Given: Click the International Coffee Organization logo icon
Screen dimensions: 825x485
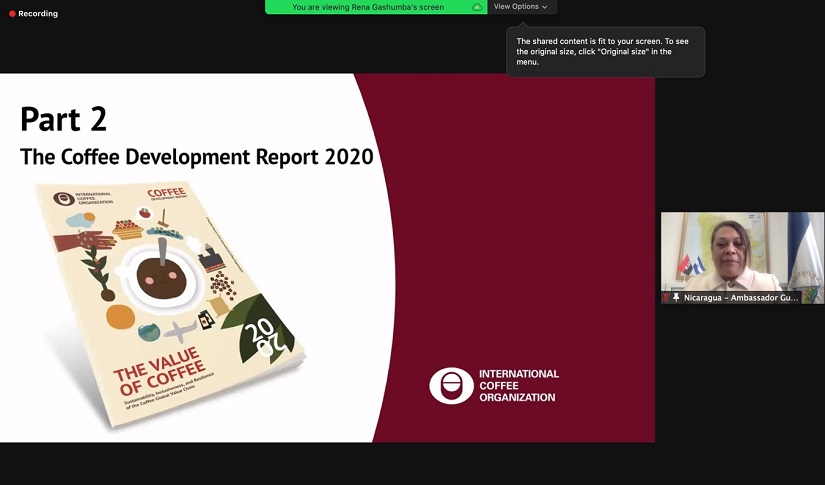Looking at the screenshot, I should point(451,386).
